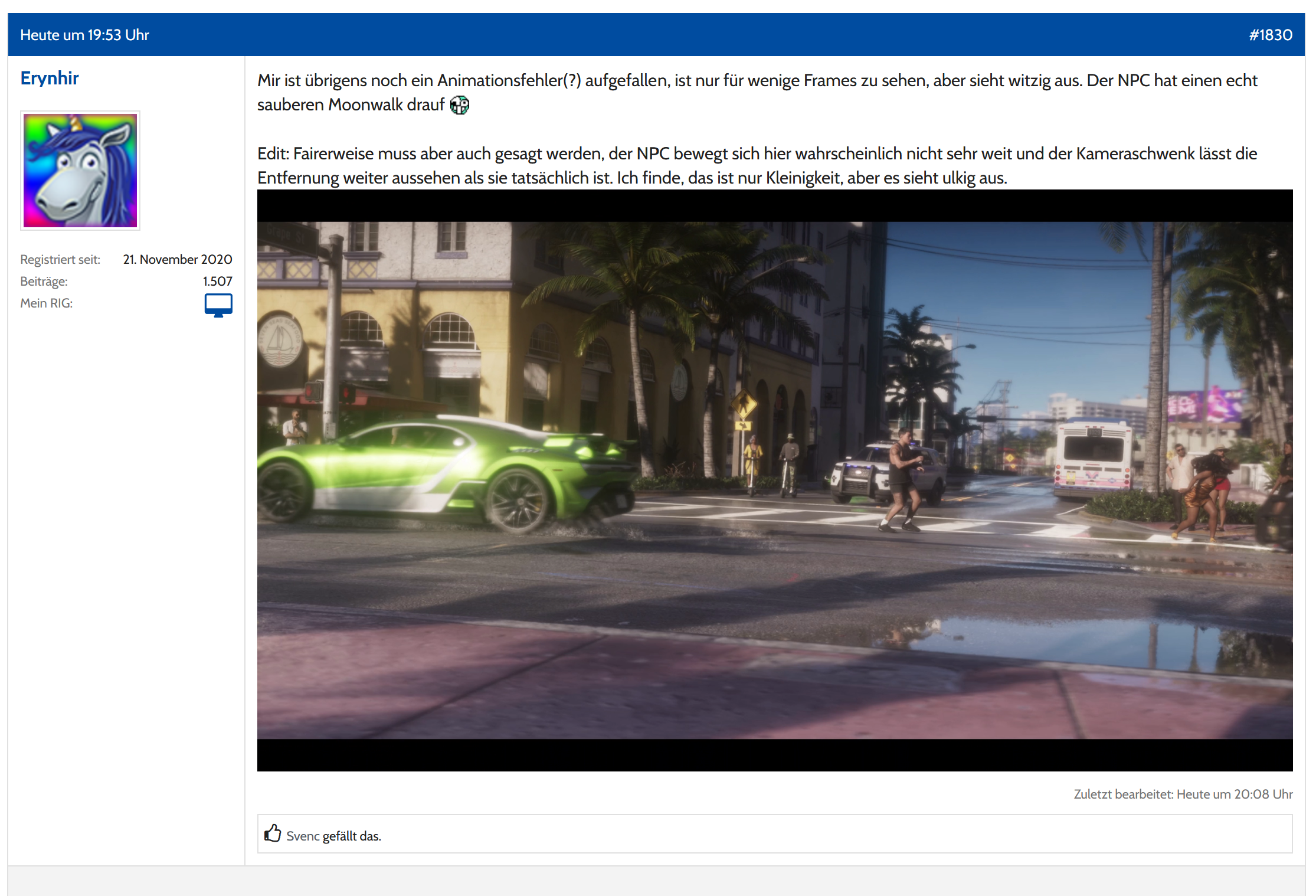Screen dimensions: 1316x896
Task: Open the Mein RIG monitor icon
Action: [x=218, y=305]
